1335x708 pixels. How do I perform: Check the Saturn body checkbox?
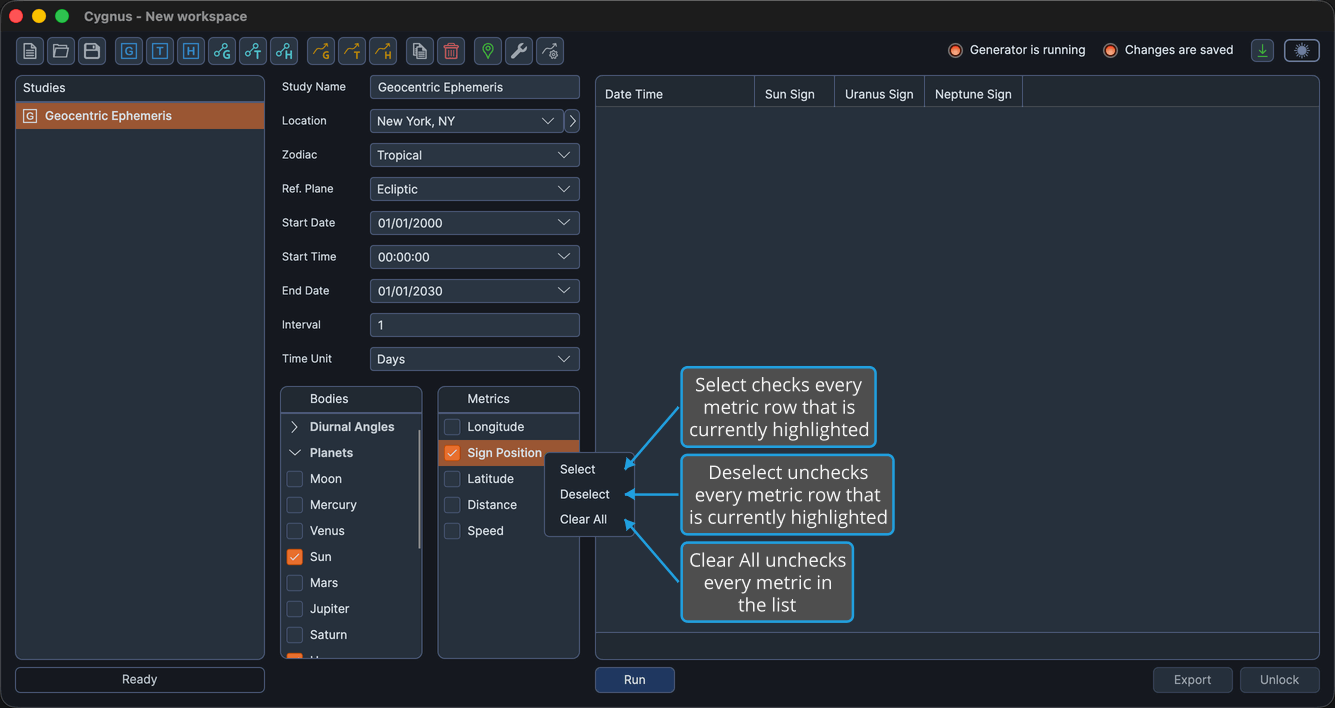click(295, 635)
